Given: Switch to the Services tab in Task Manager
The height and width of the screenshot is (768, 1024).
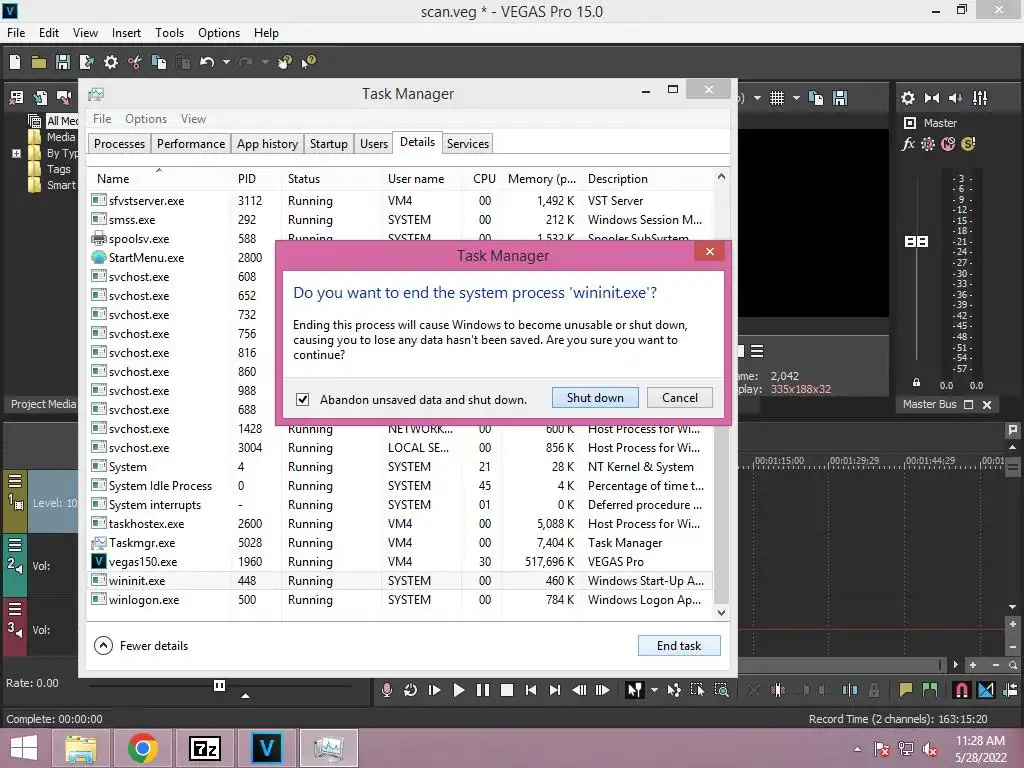Looking at the screenshot, I should click(468, 144).
